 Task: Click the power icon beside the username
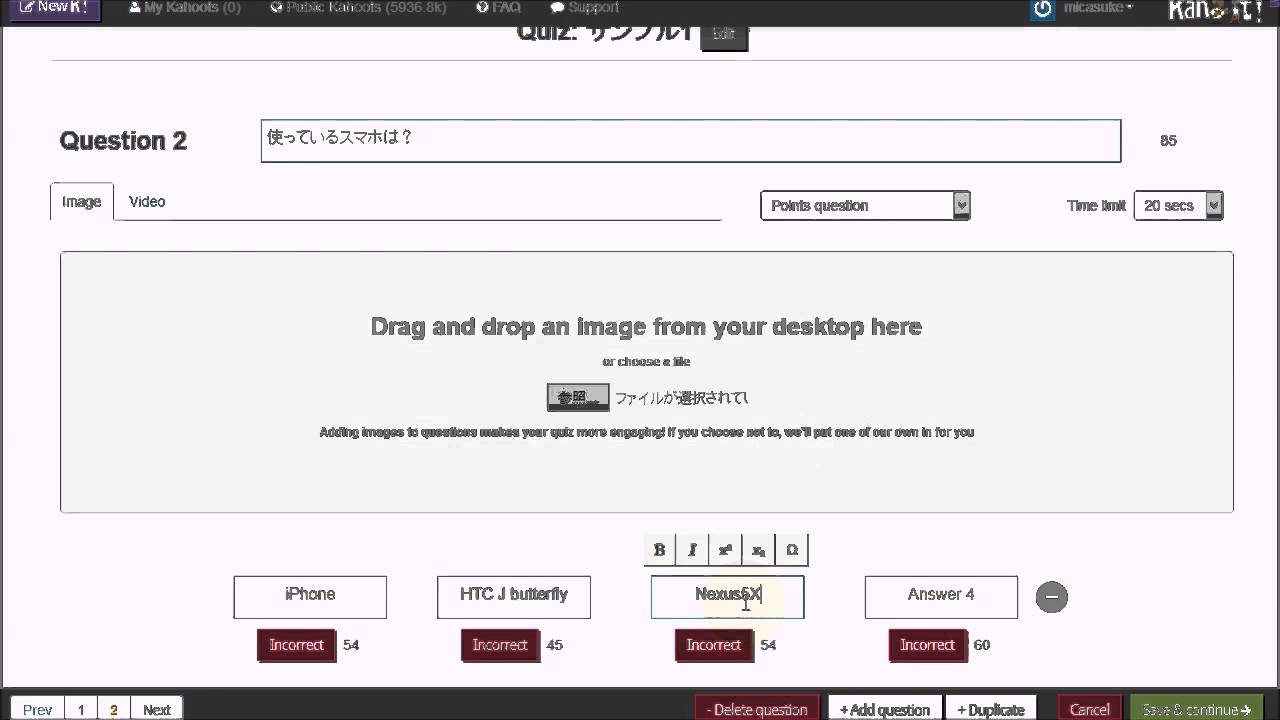[1043, 9]
